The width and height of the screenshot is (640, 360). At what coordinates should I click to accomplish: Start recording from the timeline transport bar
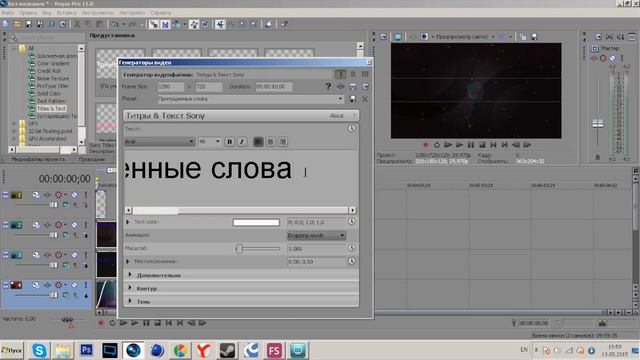[101, 323]
